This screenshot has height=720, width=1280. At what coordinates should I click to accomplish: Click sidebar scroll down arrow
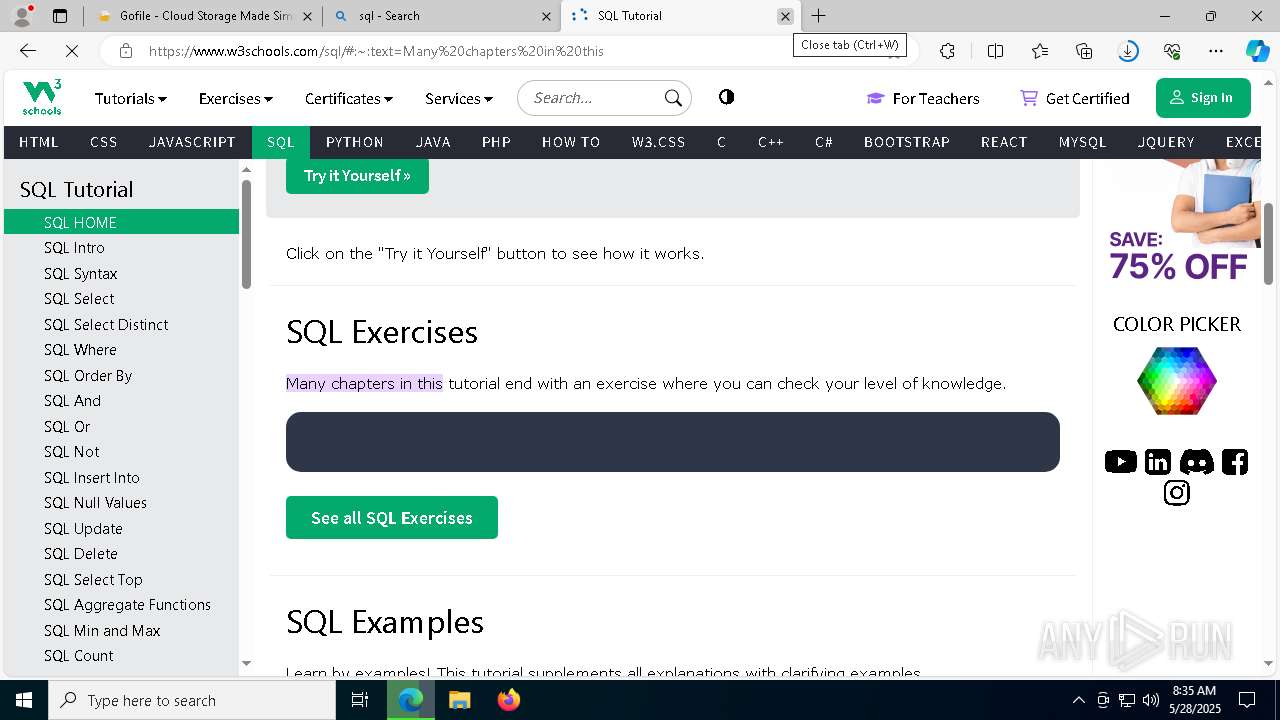tap(246, 663)
